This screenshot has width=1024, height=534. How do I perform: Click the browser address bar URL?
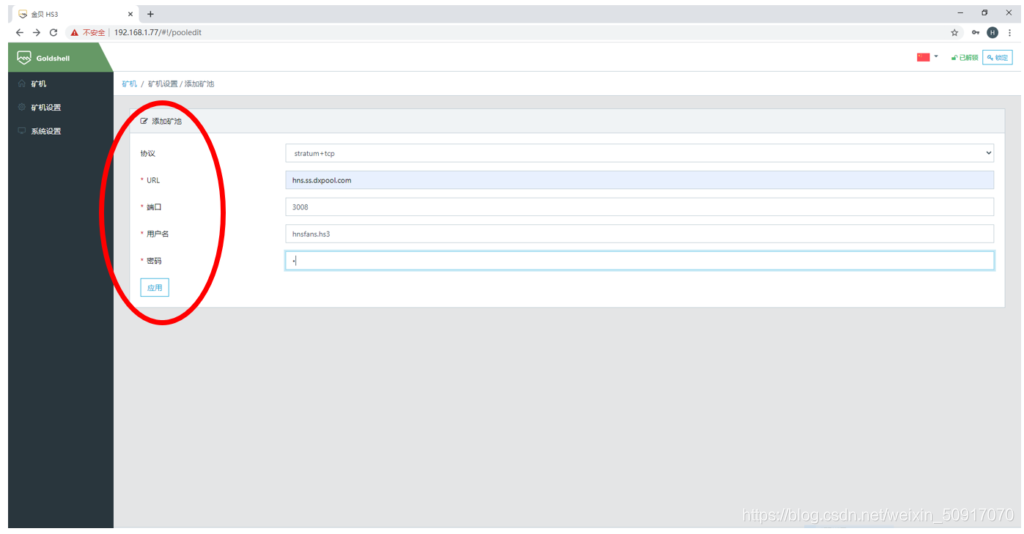coord(157,32)
